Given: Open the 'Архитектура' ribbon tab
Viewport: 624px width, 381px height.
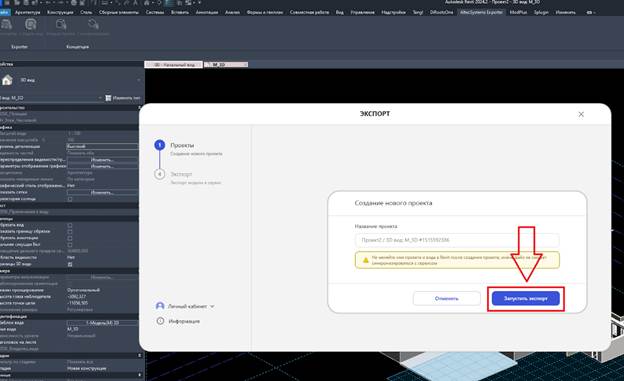Looking at the screenshot, I should click(x=28, y=12).
